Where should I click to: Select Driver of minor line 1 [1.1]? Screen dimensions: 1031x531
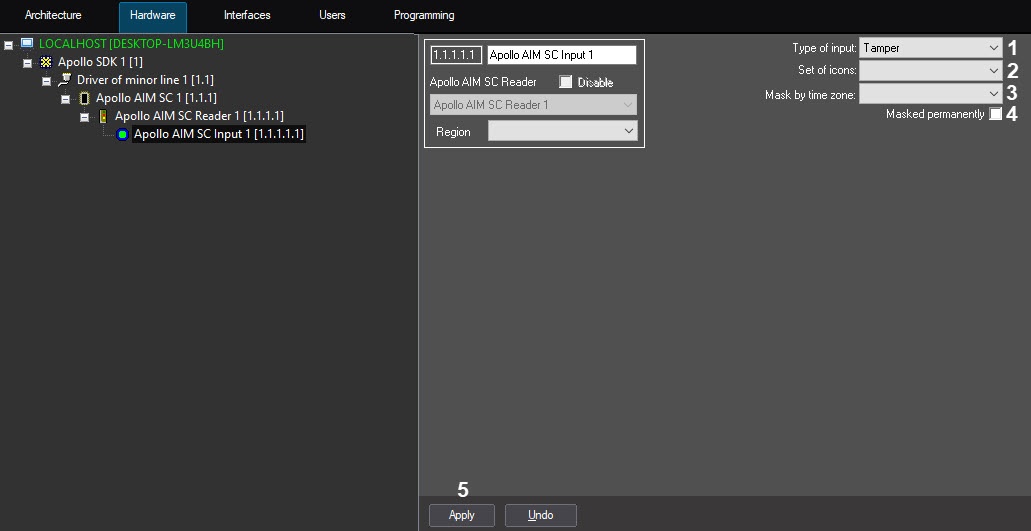(145, 80)
